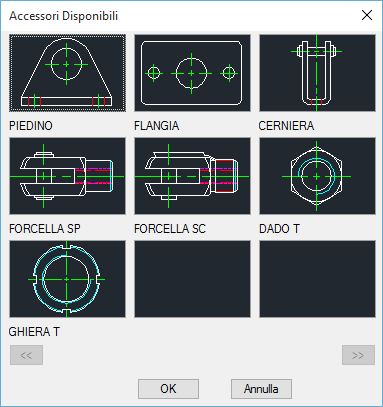Select the PIEDINO accessory drawing
Viewport: 383px width, 407px height.
point(67,73)
